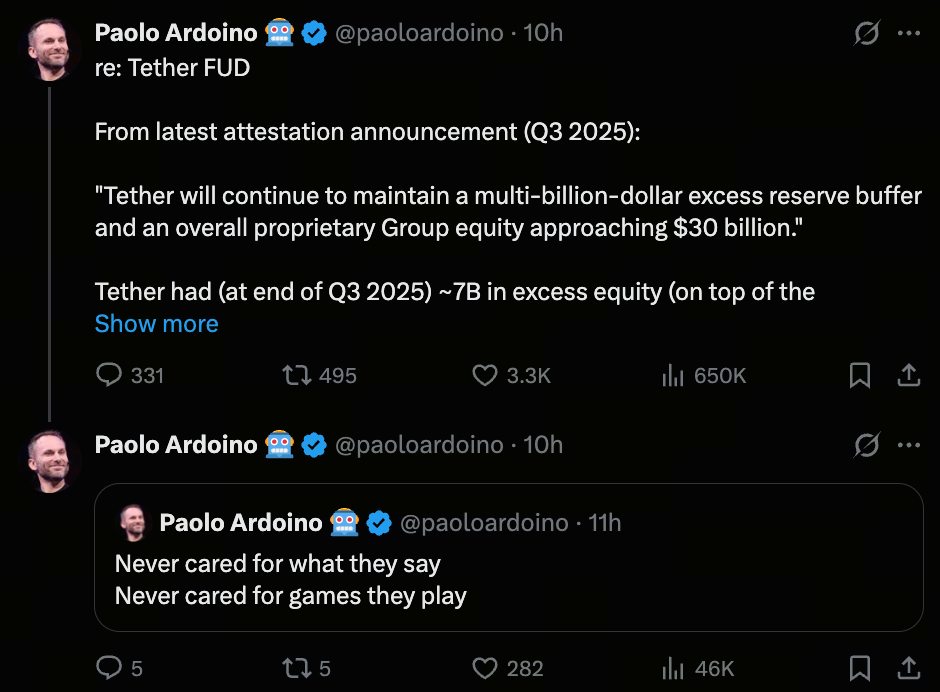Reply to the Tether FUD tweet
The height and width of the screenshot is (692, 940).
tap(109, 376)
